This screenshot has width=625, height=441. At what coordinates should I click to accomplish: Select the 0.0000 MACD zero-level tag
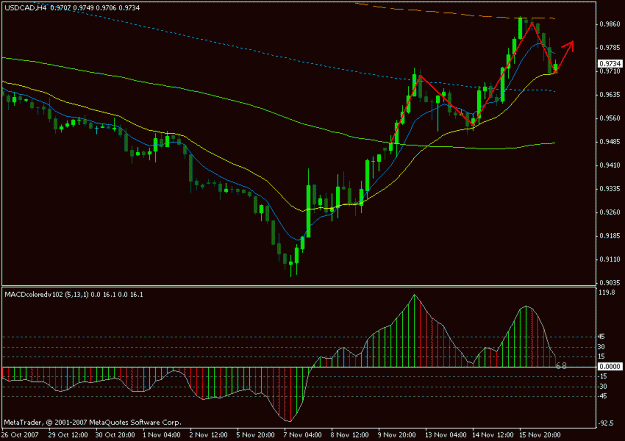610,366
